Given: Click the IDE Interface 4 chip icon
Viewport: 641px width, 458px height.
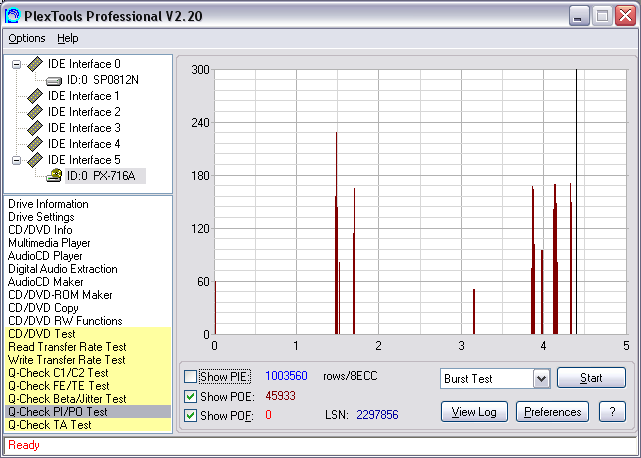Looking at the screenshot, I should coord(35,144).
